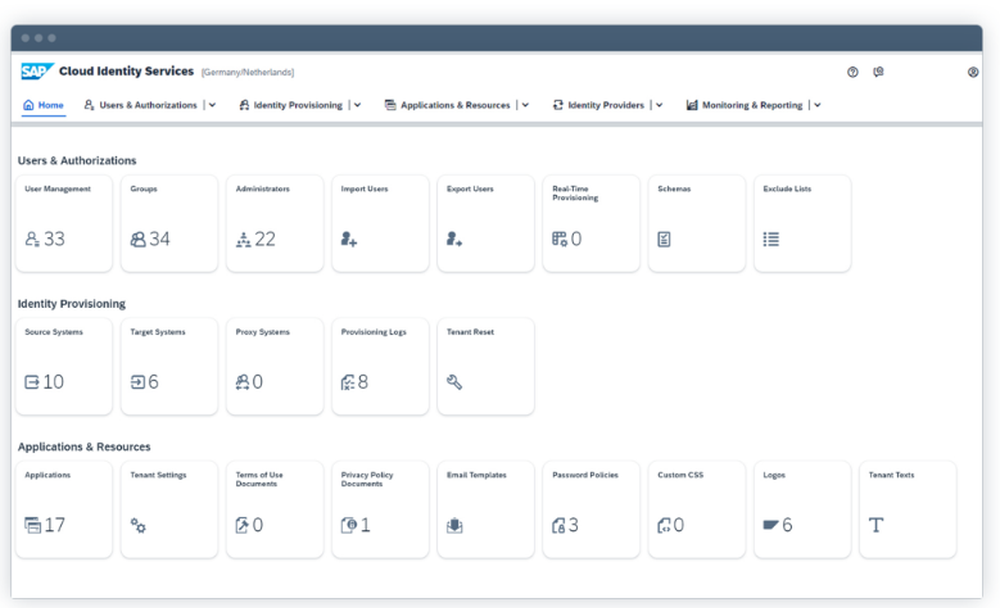Open Password Policies
Image resolution: width=1000 pixels, height=608 pixels.
click(x=560, y=523)
